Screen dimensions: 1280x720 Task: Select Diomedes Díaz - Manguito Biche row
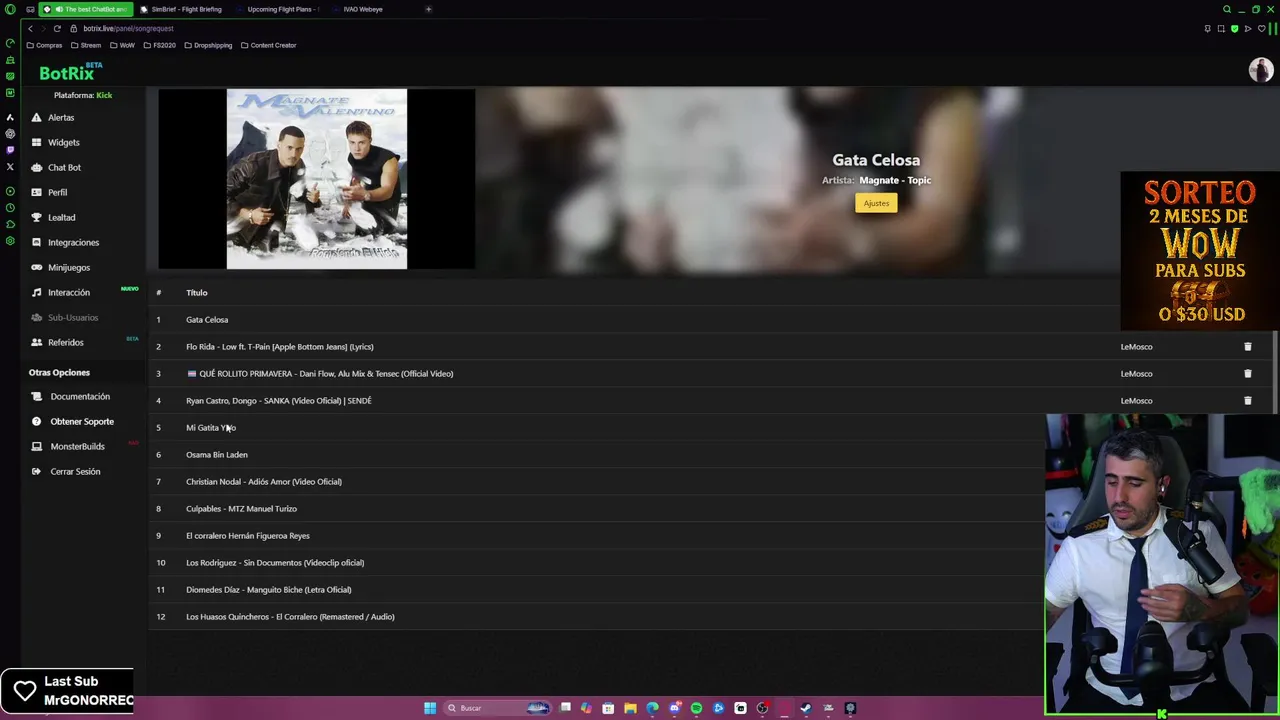click(596, 590)
